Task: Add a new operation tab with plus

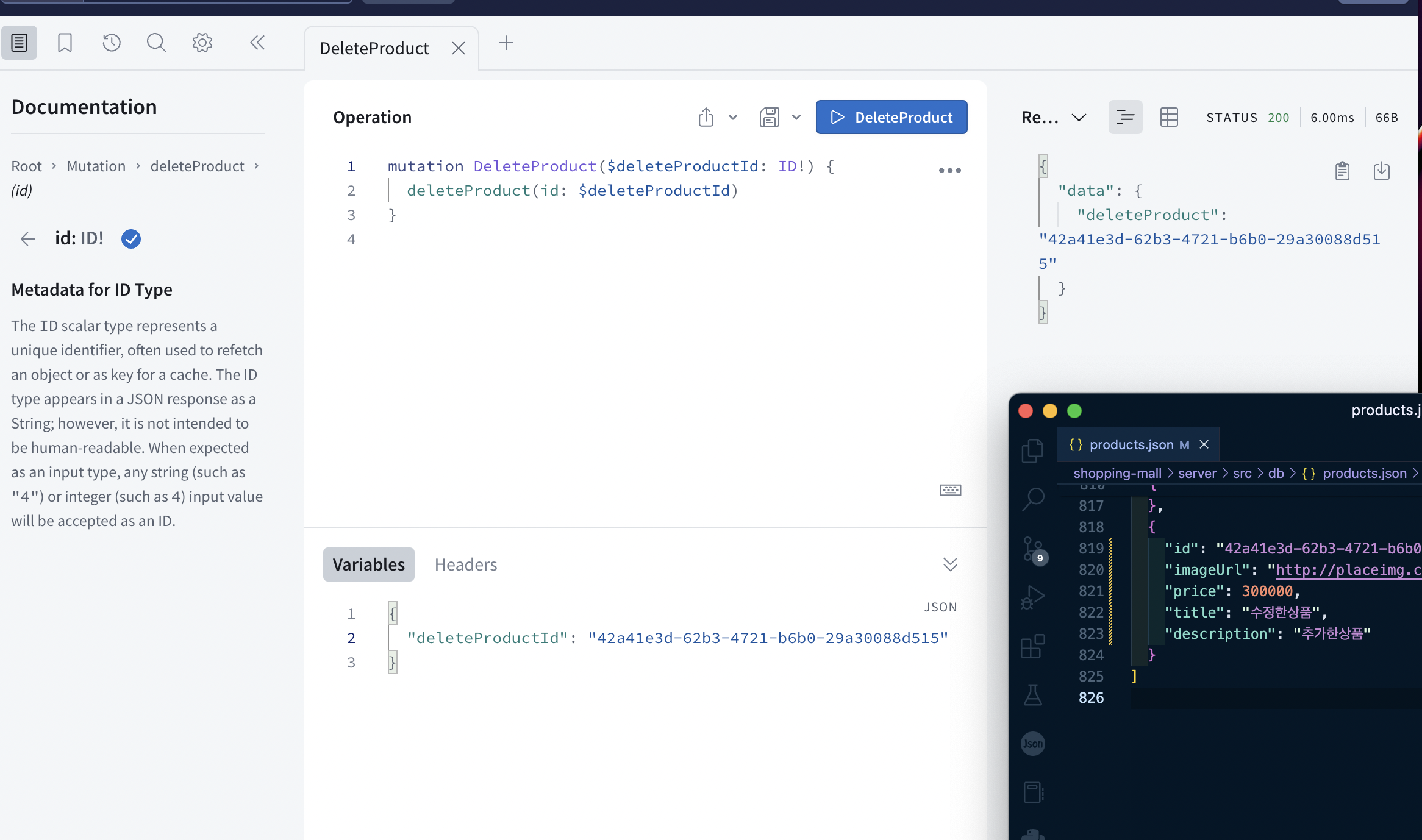Action: (x=506, y=43)
